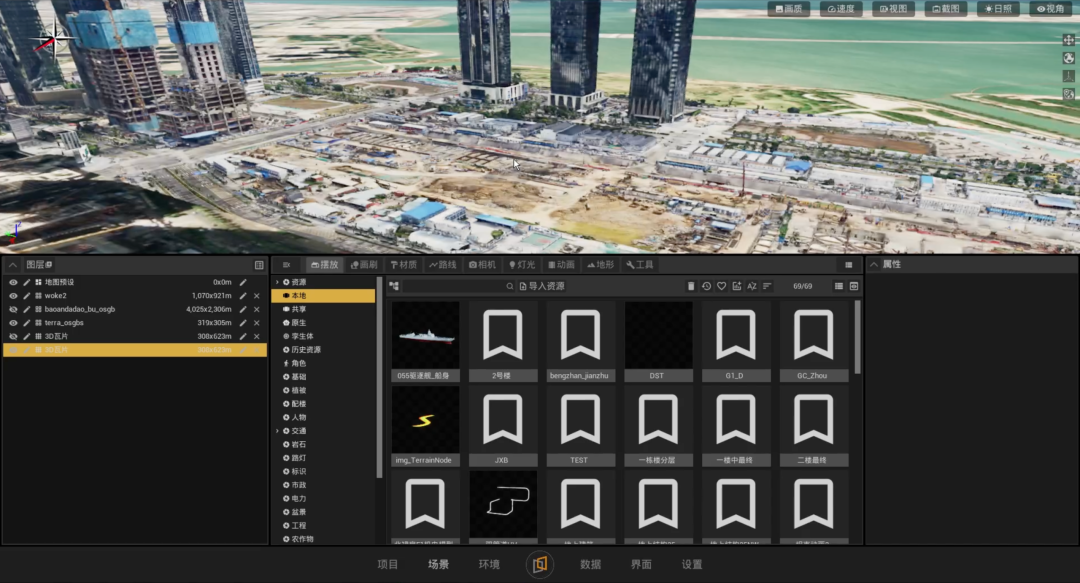Collapse the 图层 panel with chevron

[12, 265]
